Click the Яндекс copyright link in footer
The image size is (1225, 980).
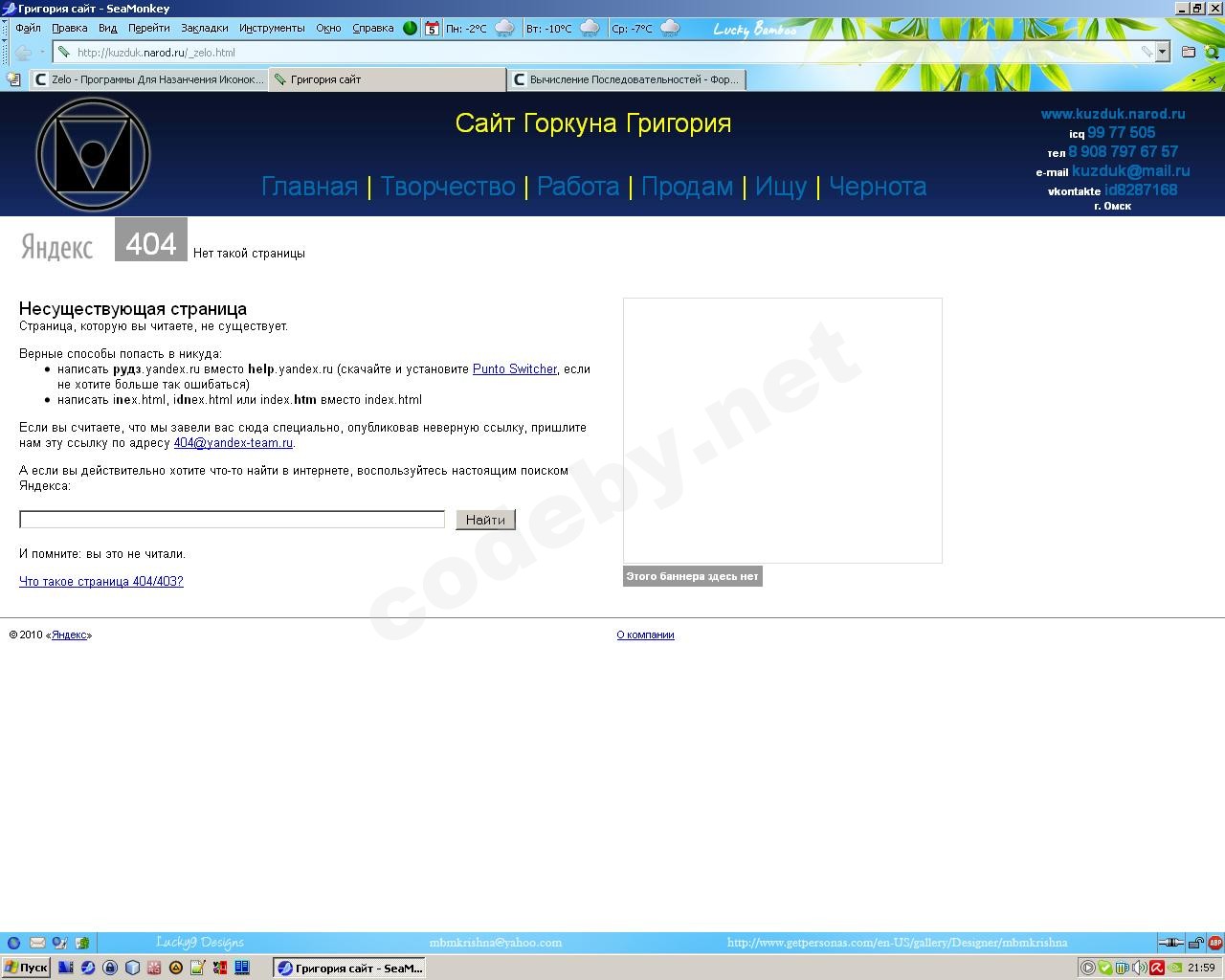coord(69,635)
